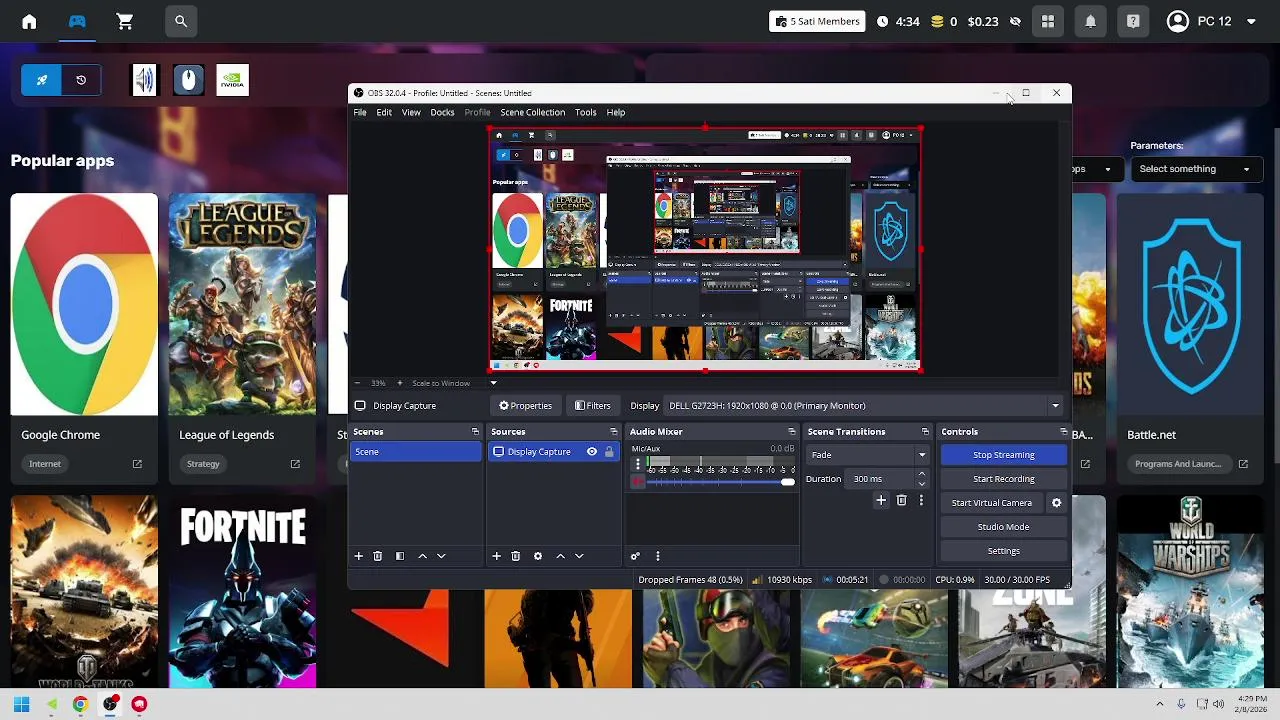Viewport: 1280px width, 720px height.
Task: Open the Tools menu in OBS
Action: [x=585, y=113]
